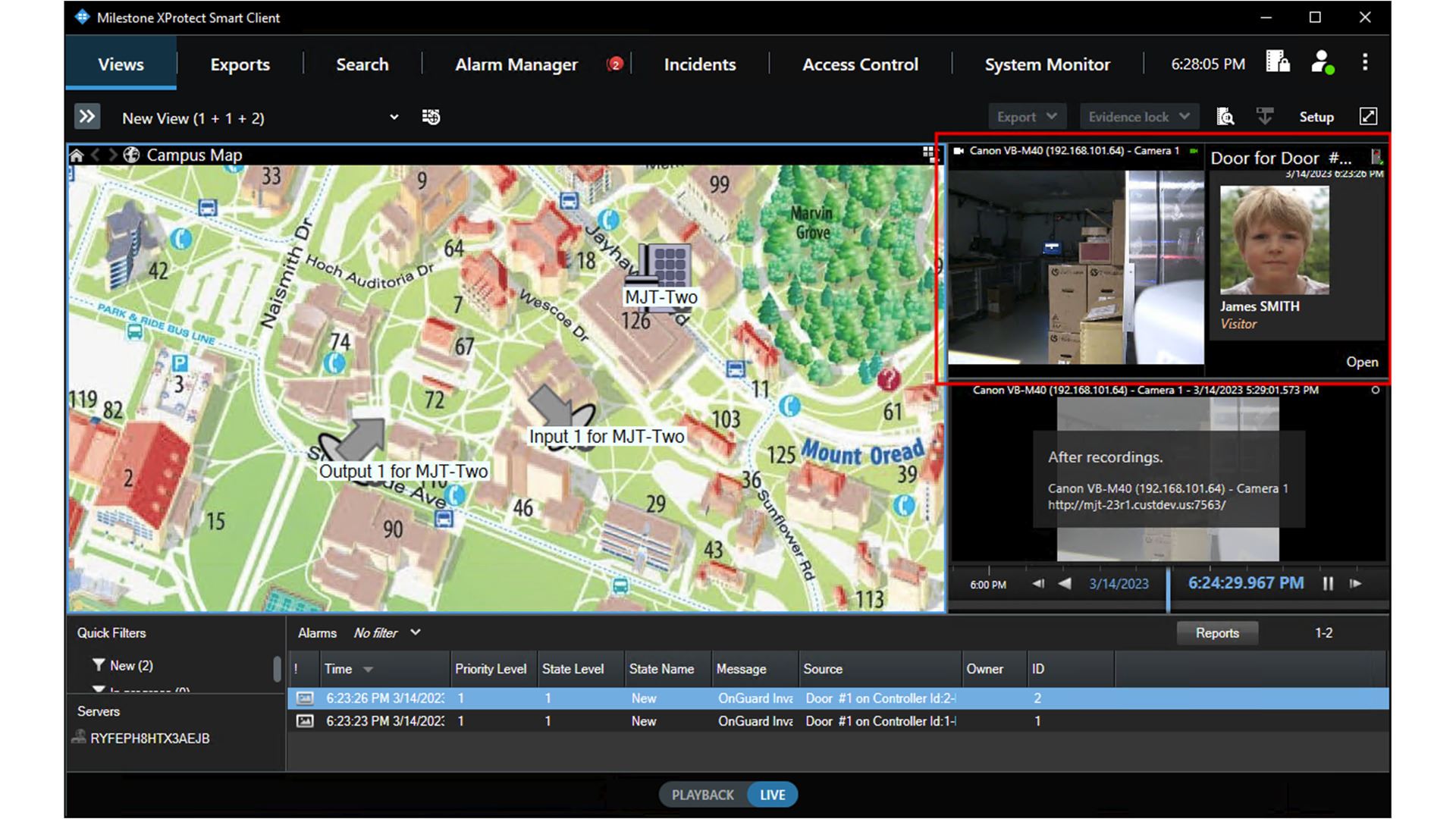Open the three-dot settings menu
Viewport: 1456px width, 819px height.
coord(1365,62)
